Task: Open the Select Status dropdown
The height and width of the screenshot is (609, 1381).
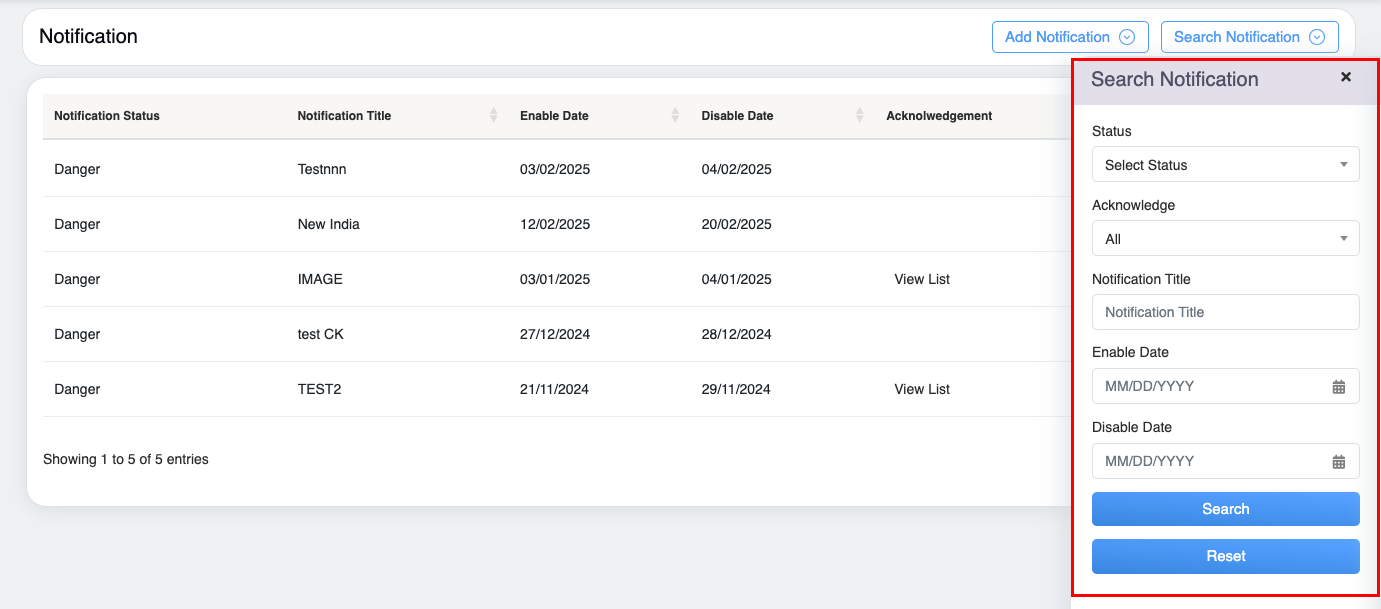Action: pyautogui.click(x=1225, y=165)
